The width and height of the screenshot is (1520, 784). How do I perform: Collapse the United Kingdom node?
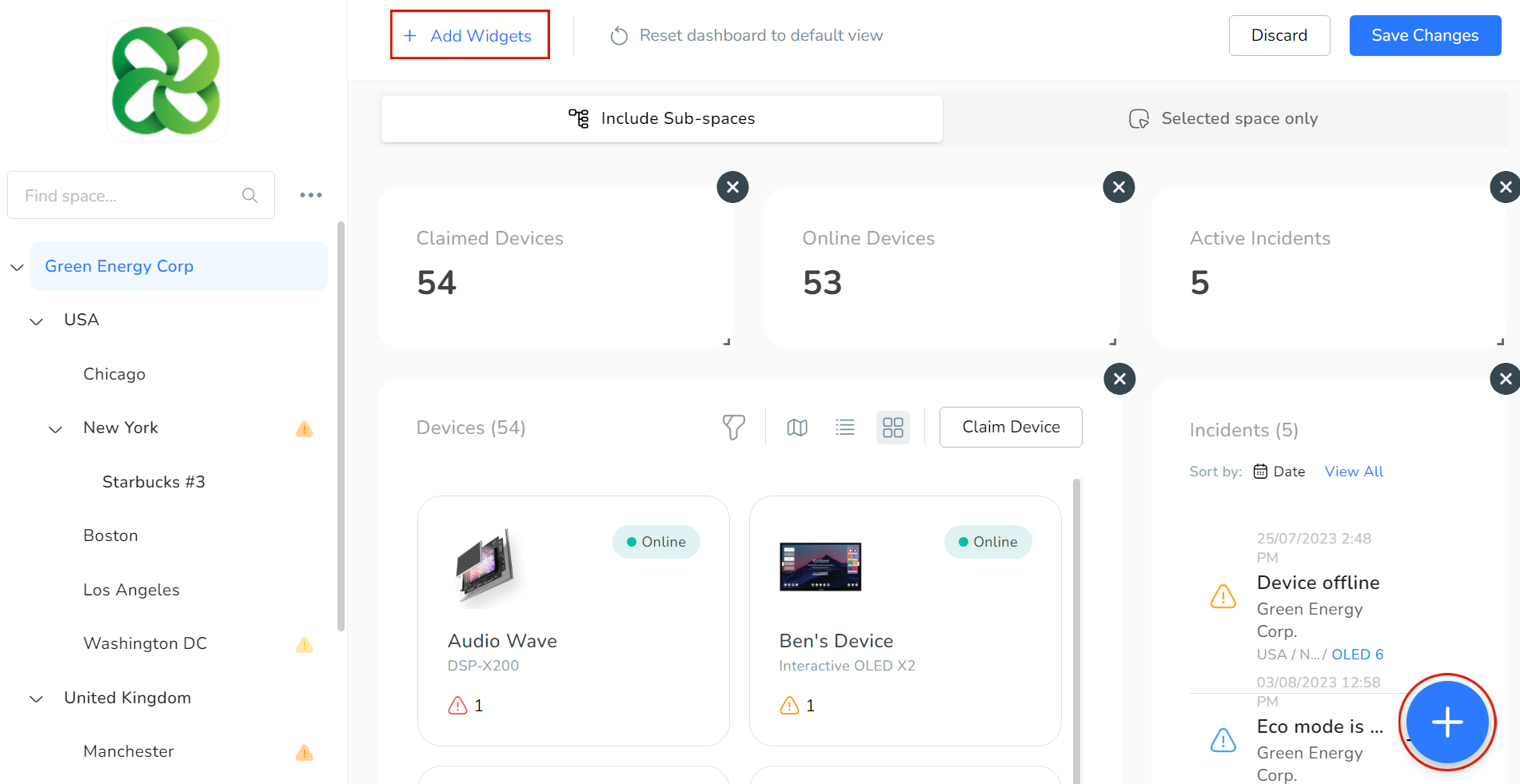36,698
